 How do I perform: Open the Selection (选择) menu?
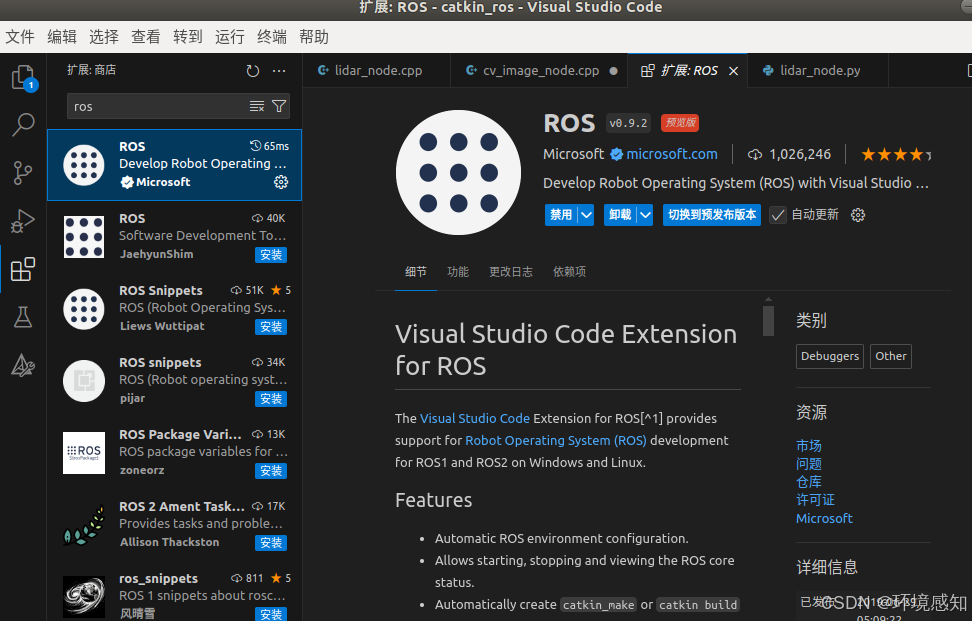coord(104,37)
